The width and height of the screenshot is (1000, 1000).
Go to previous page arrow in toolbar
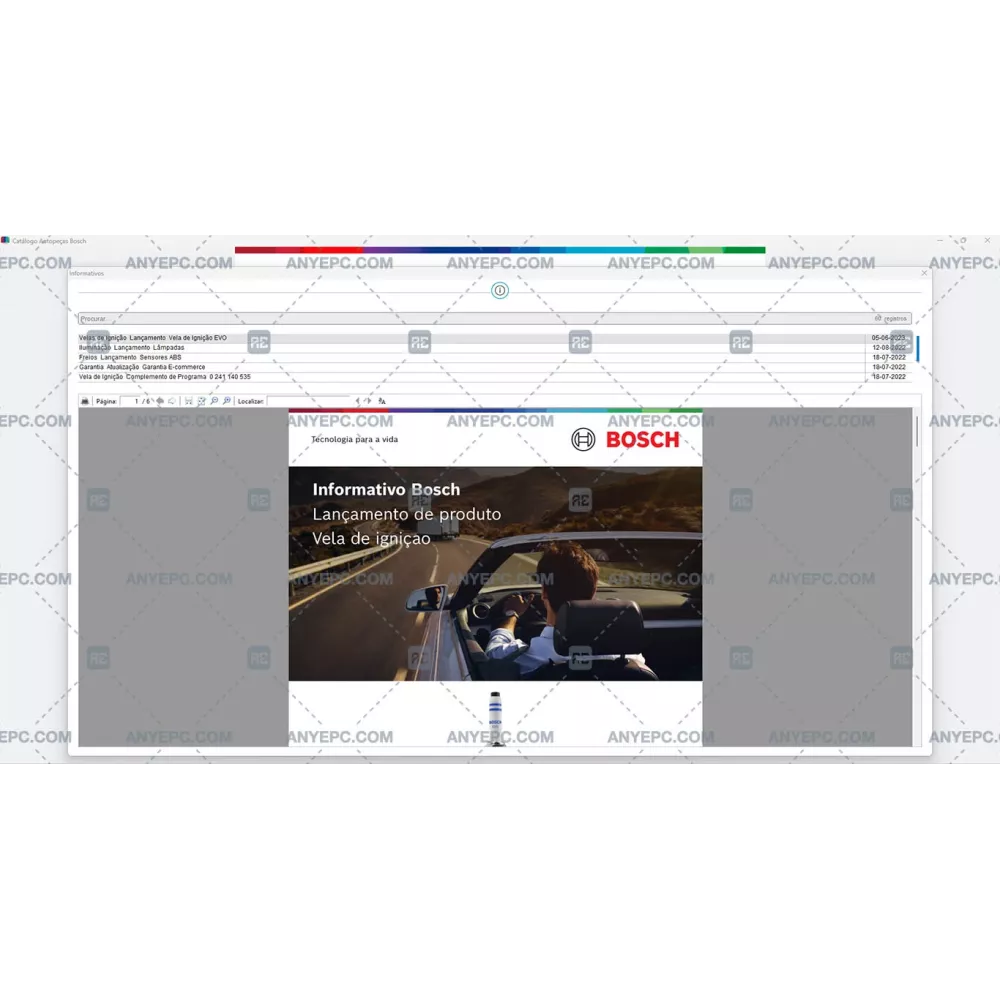pyautogui.click(x=160, y=401)
